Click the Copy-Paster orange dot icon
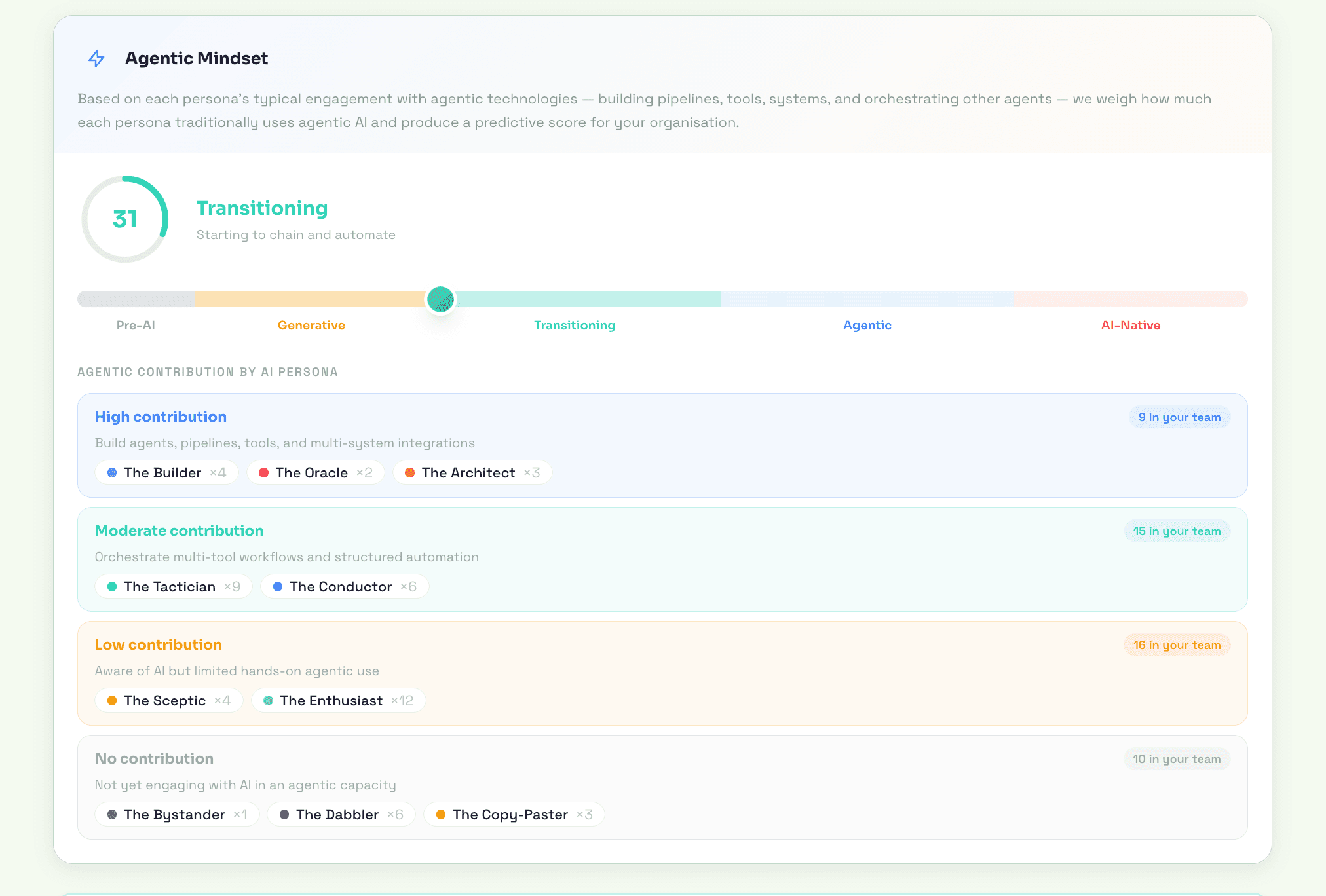 441,815
